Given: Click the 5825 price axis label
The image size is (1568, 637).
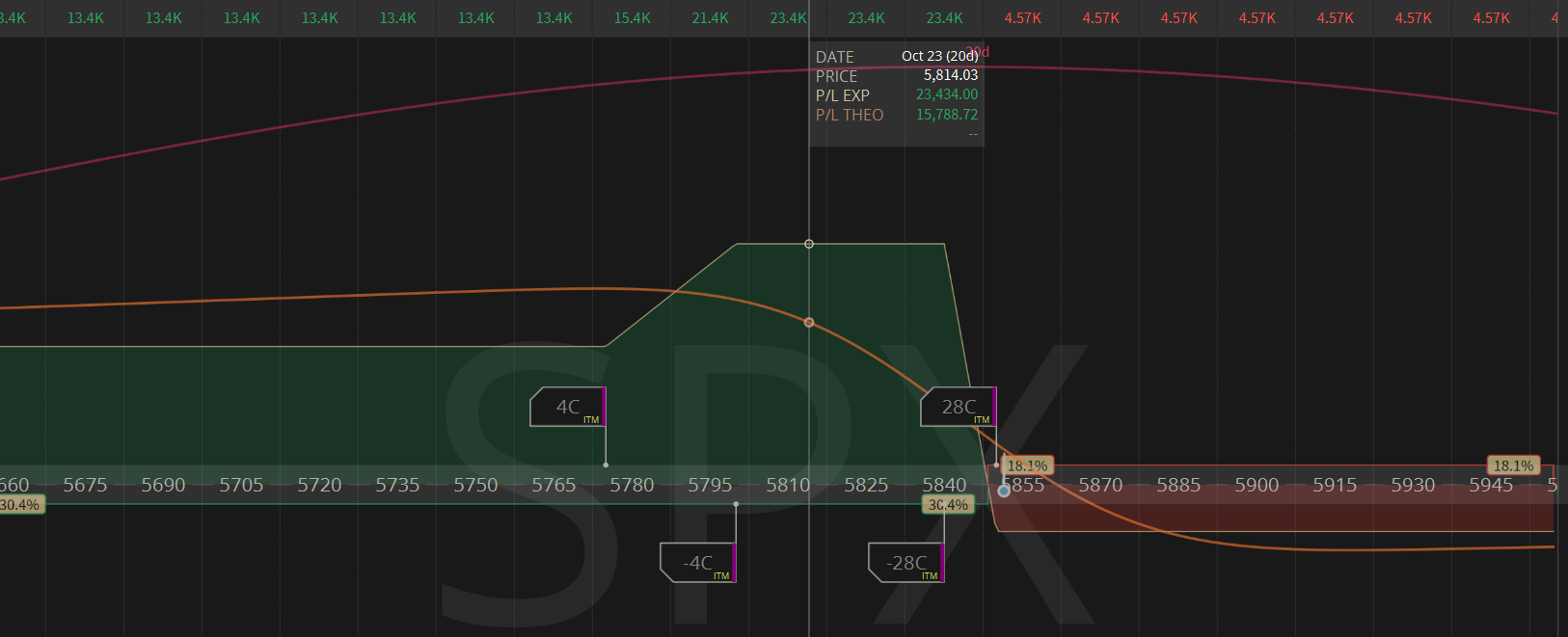Looking at the screenshot, I should (x=867, y=485).
